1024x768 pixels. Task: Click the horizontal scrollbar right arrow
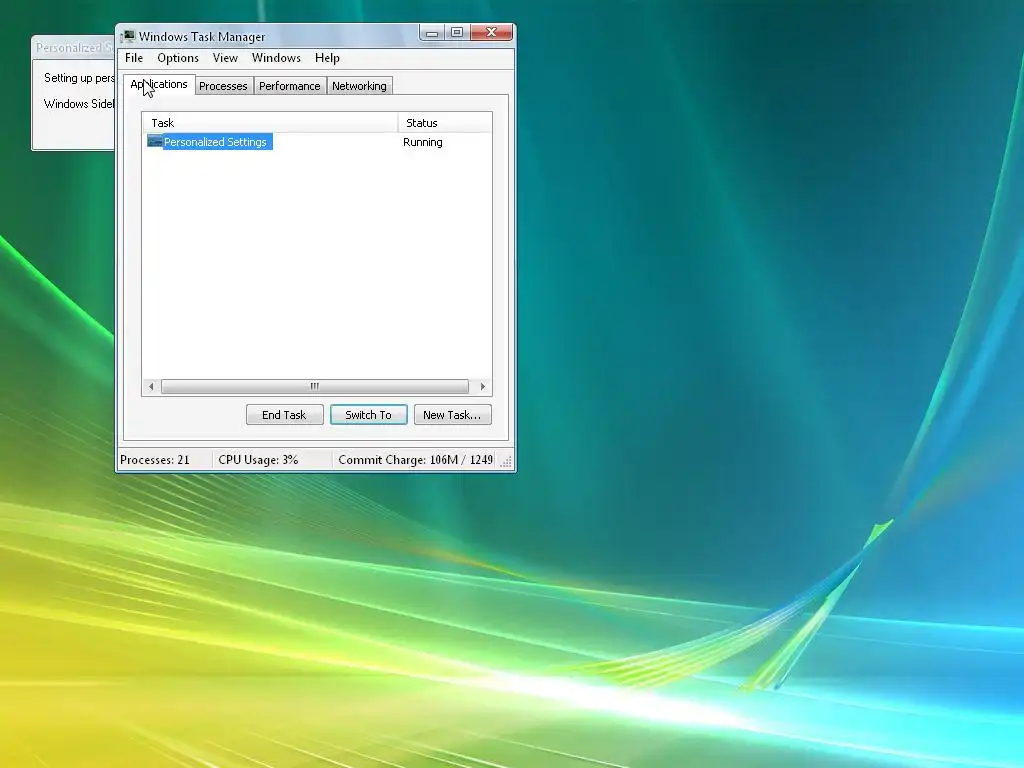(x=483, y=387)
